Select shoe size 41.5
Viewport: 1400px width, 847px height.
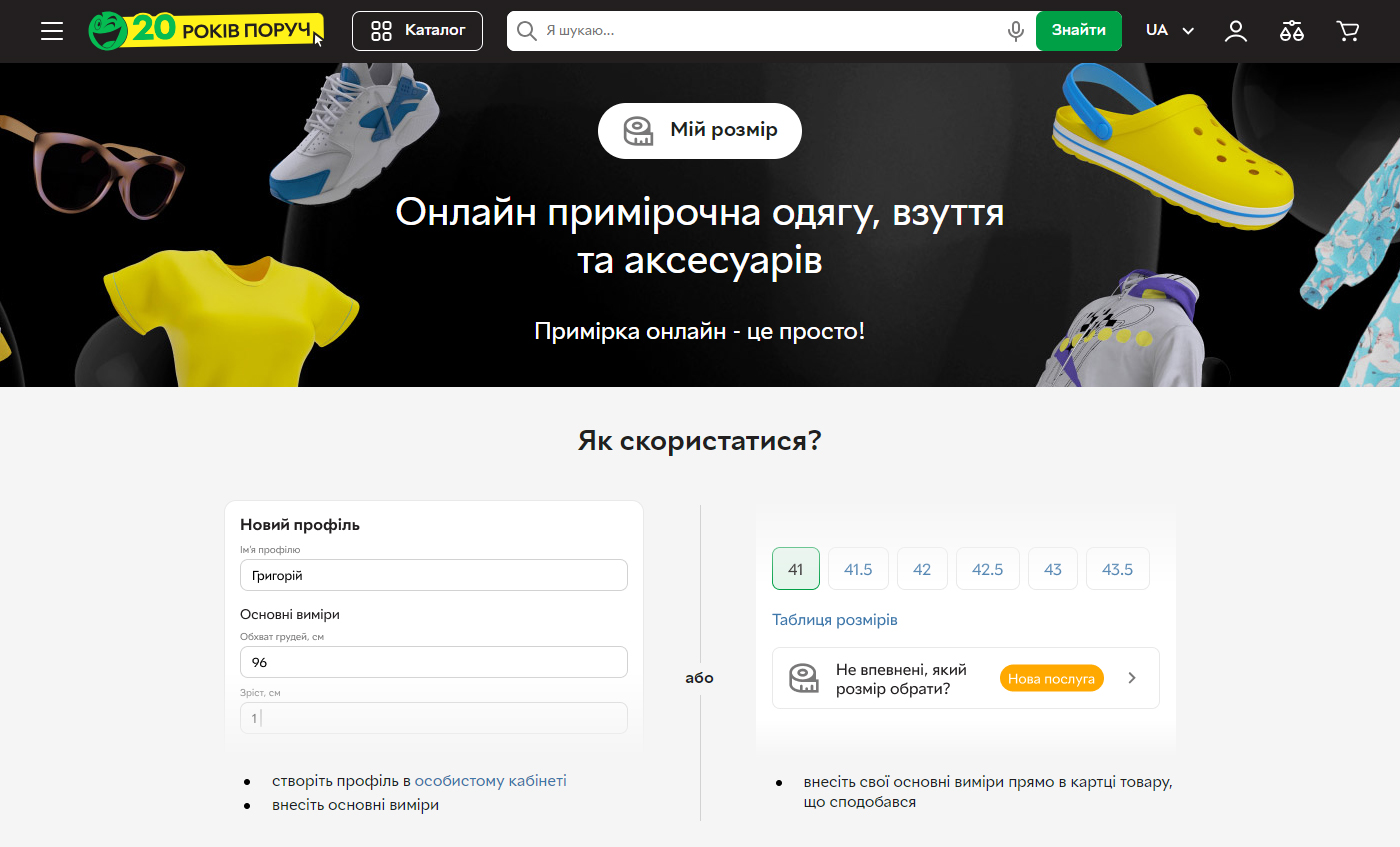coord(858,569)
